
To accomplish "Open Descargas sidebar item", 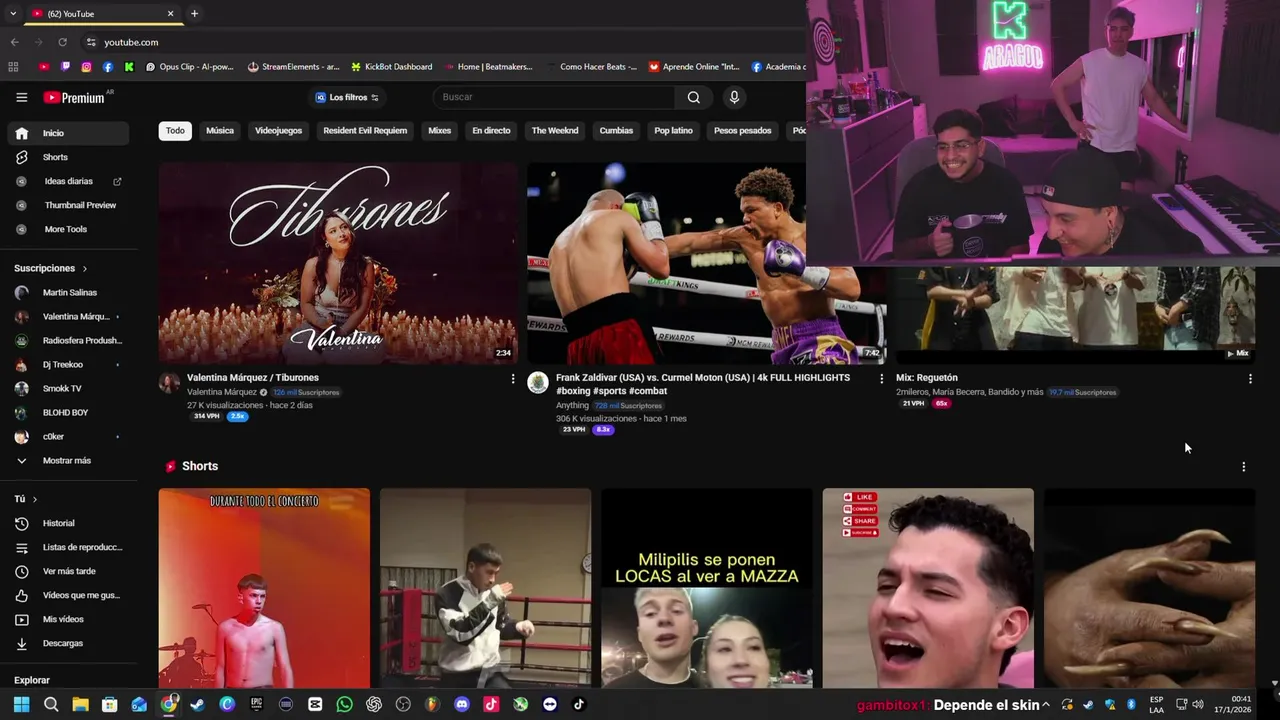I will point(69,643).
